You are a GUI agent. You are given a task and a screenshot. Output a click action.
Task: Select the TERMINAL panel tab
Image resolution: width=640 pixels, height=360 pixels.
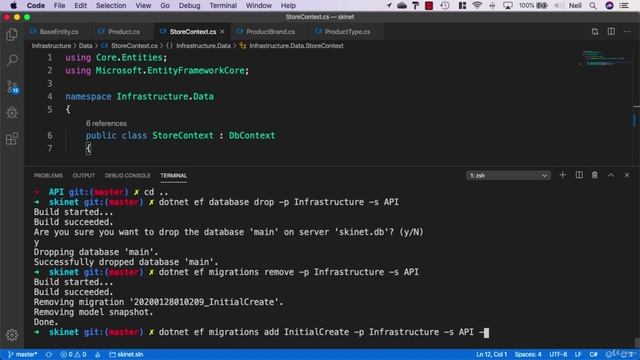pyautogui.click(x=173, y=176)
